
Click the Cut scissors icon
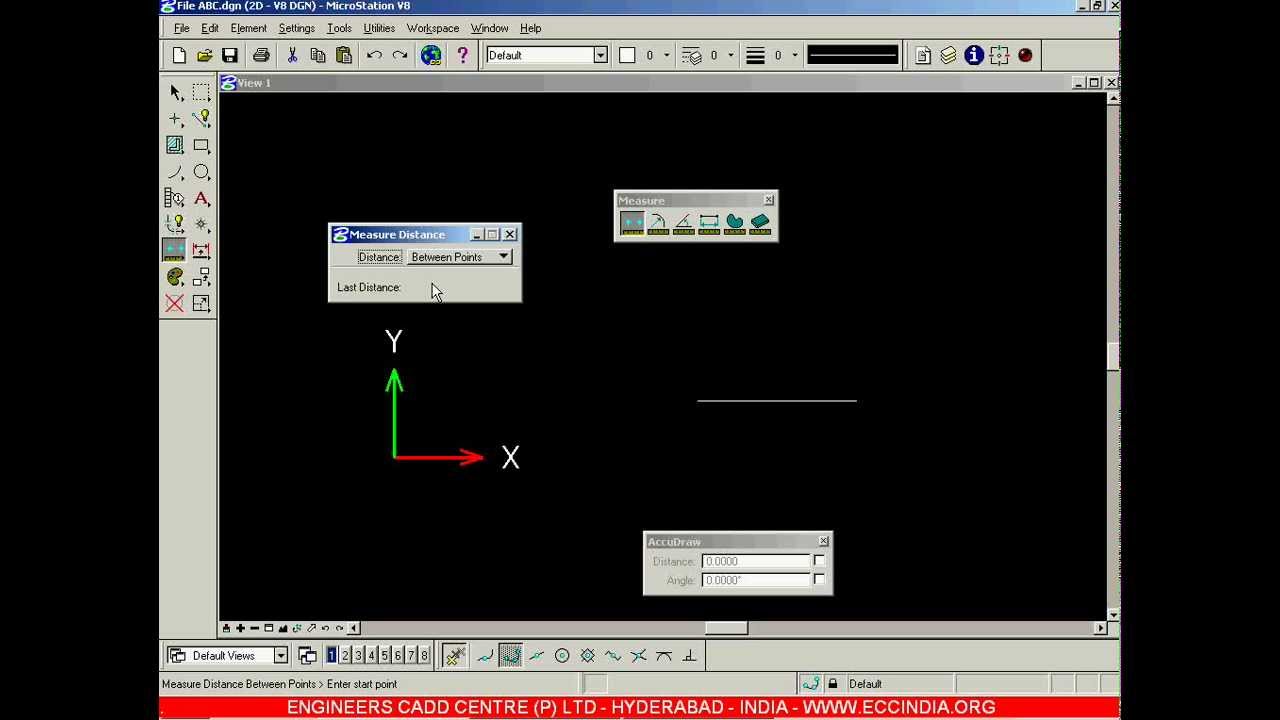[292, 55]
